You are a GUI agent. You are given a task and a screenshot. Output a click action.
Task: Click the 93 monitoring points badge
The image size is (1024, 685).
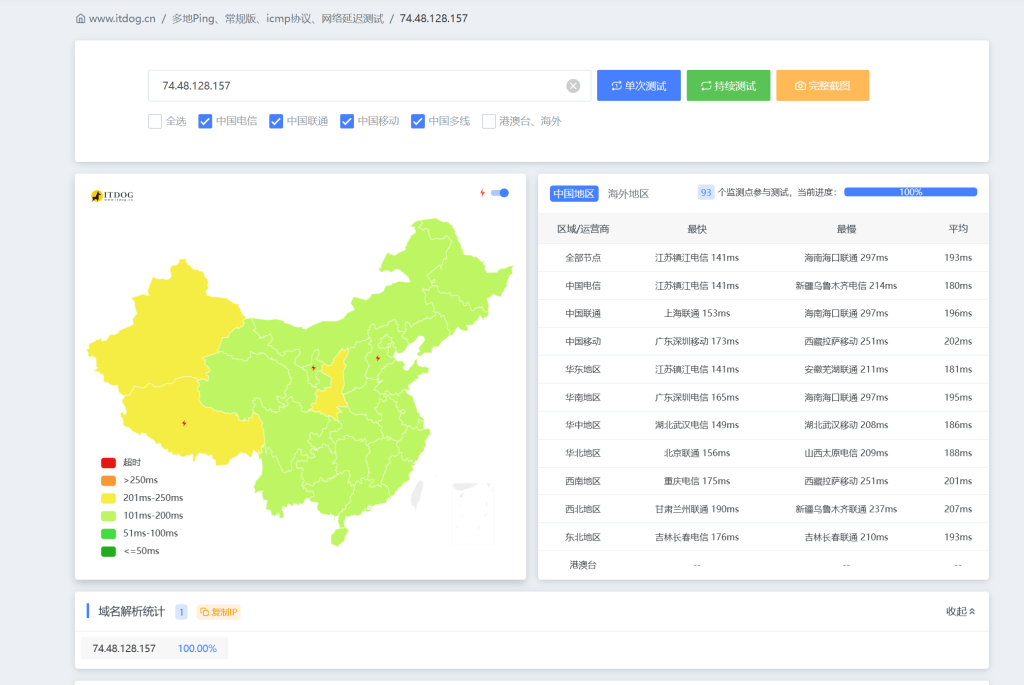(706, 193)
